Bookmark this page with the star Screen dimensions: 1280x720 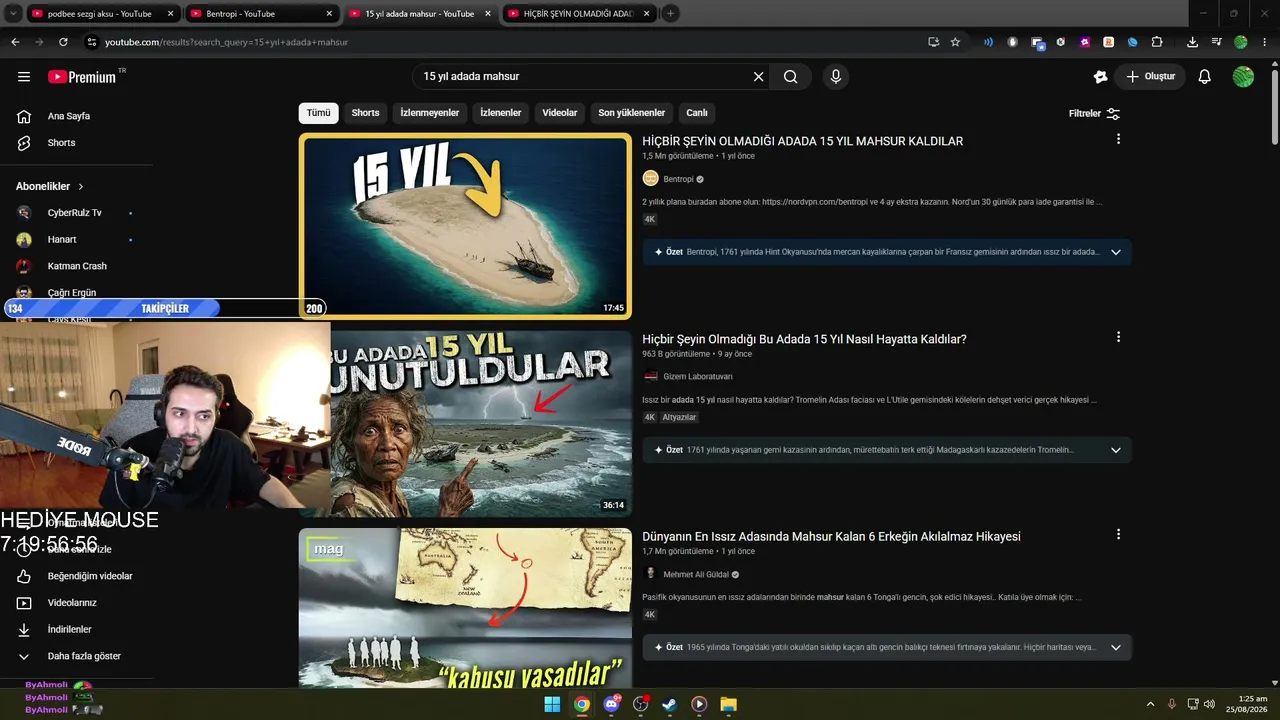[x=955, y=42]
